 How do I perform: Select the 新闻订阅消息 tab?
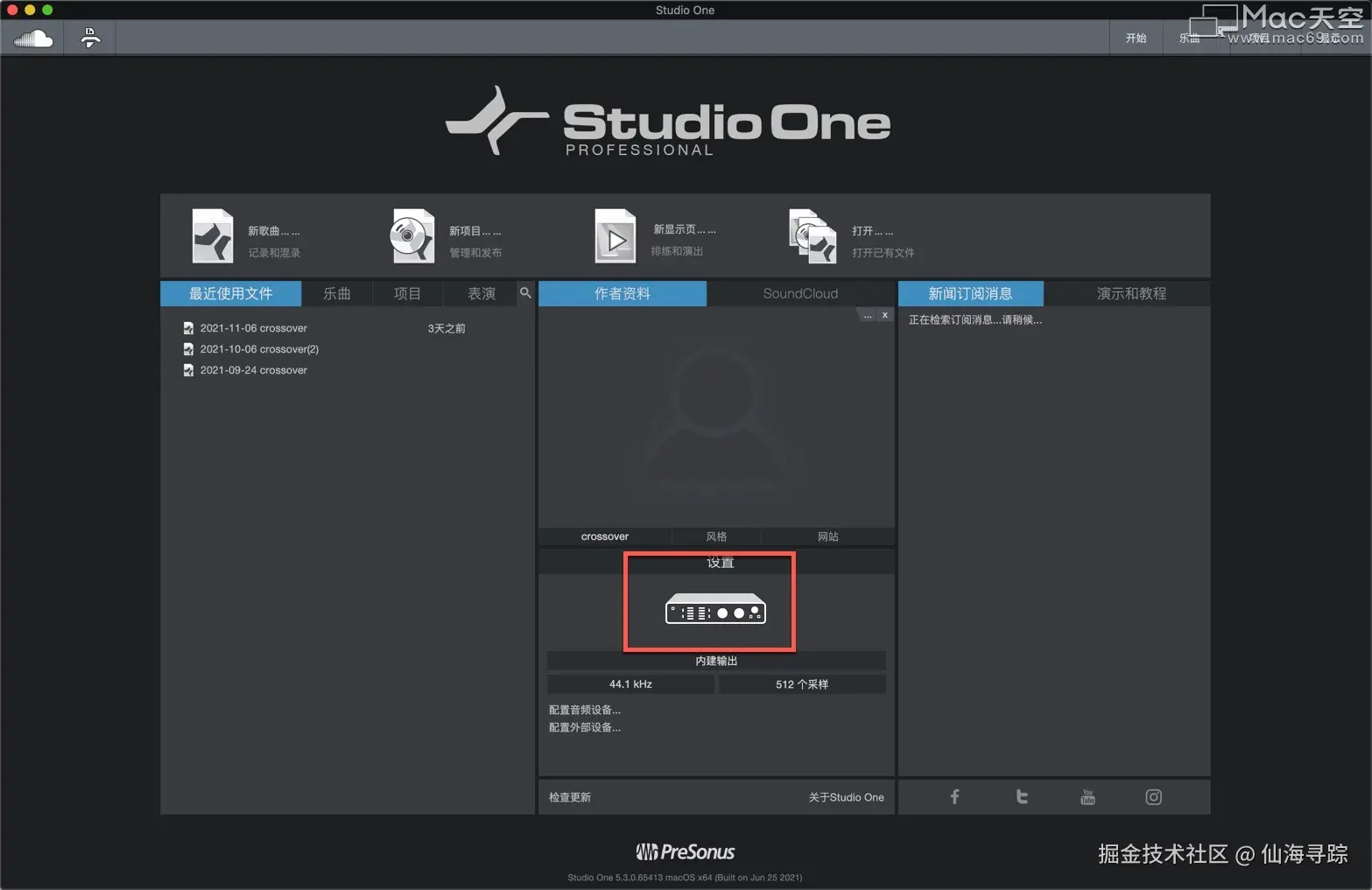tap(971, 293)
